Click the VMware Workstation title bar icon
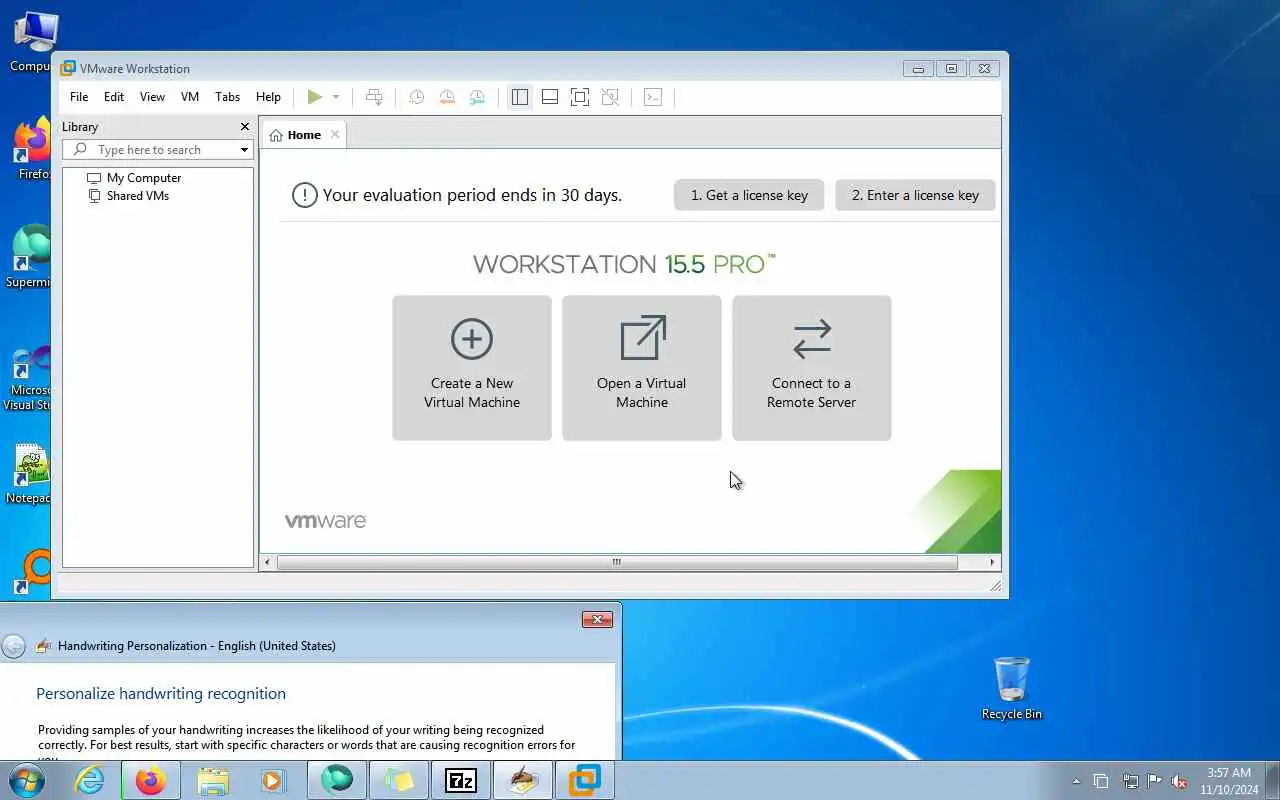This screenshot has width=1280, height=800. tap(68, 68)
